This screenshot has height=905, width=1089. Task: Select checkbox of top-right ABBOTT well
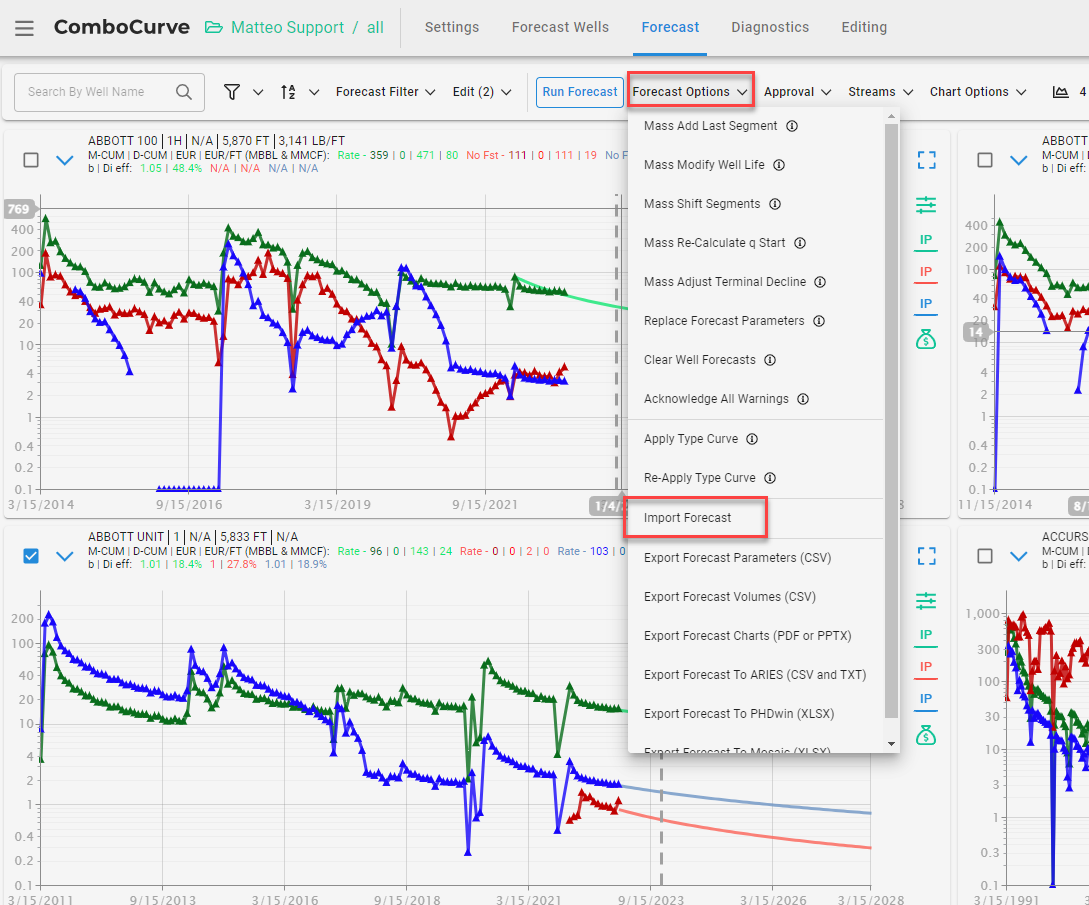pos(985,160)
